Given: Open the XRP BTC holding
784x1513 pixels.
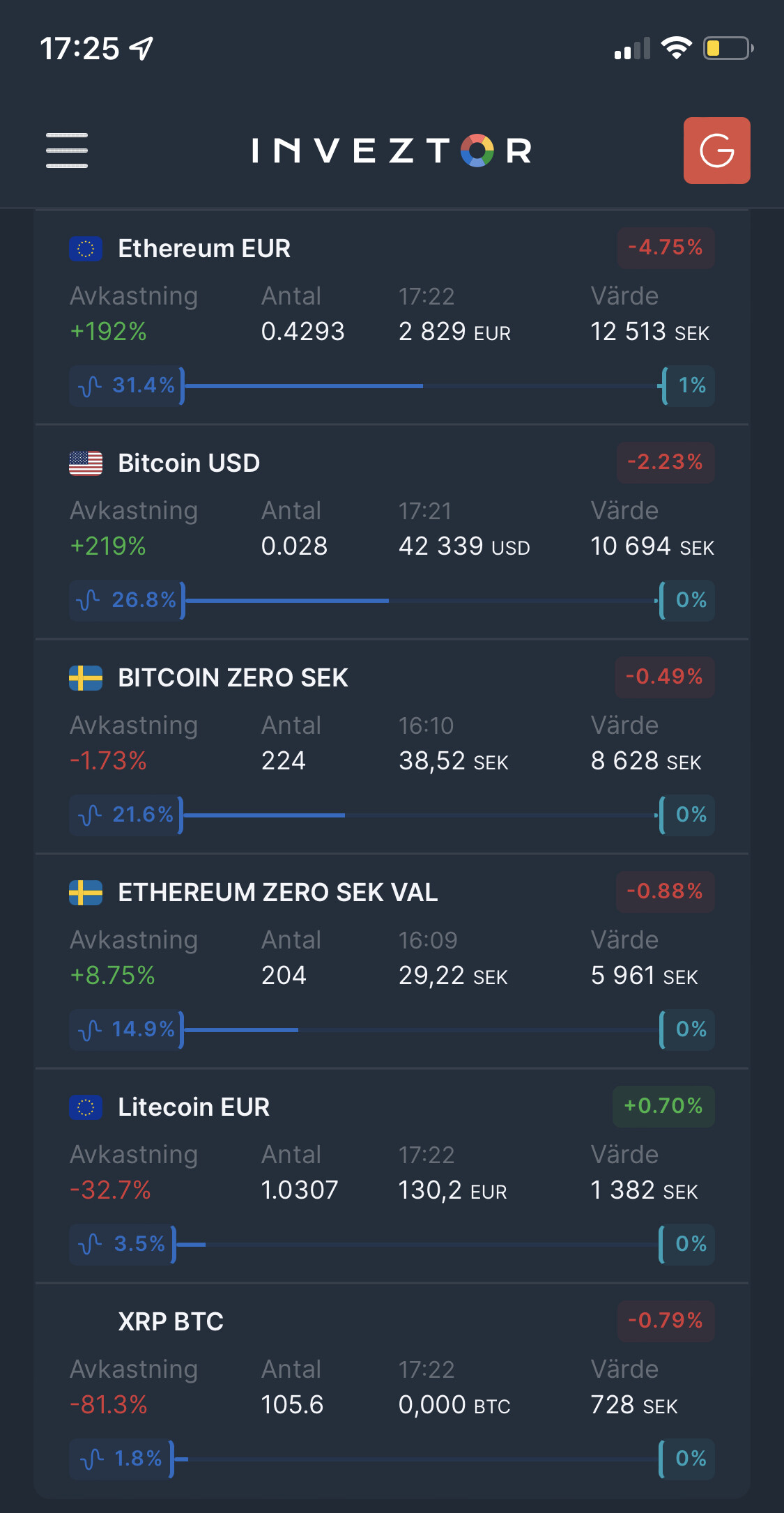Looking at the screenshot, I should click(171, 1322).
